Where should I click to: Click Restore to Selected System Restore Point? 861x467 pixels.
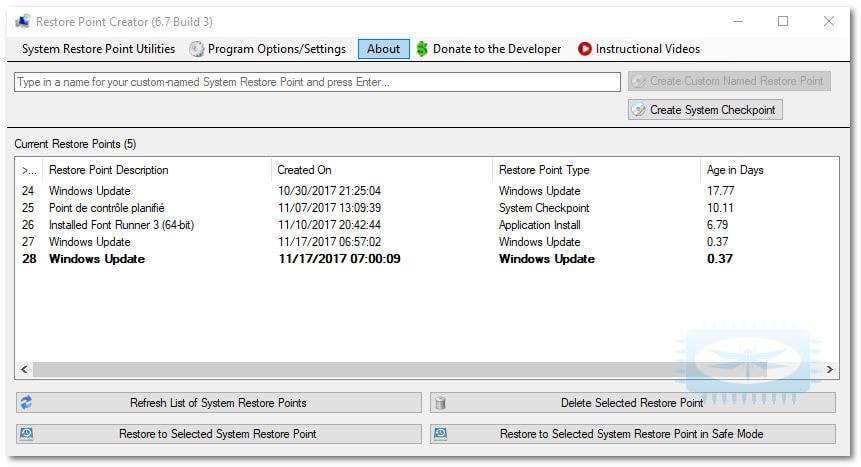[x=219, y=433]
